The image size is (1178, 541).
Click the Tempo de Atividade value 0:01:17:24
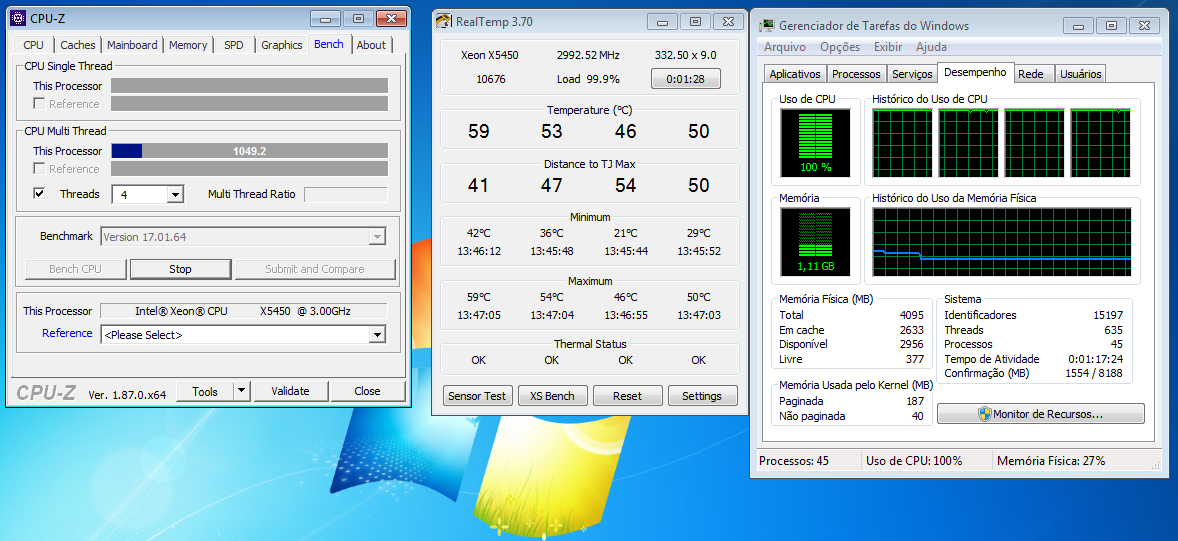coord(1095,359)
